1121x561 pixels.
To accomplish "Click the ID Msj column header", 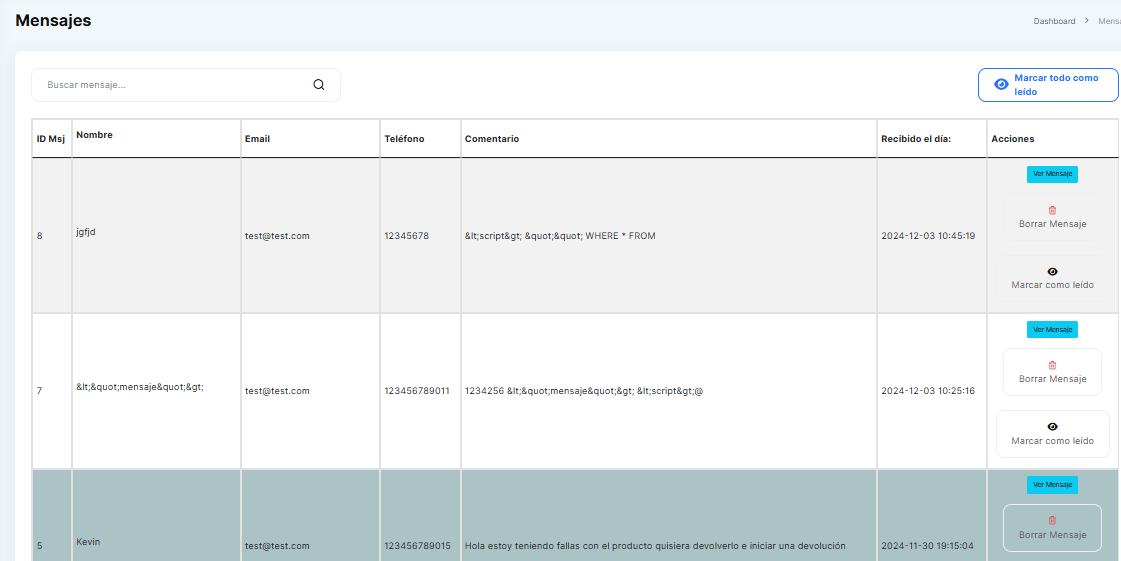I will (51, 139).
